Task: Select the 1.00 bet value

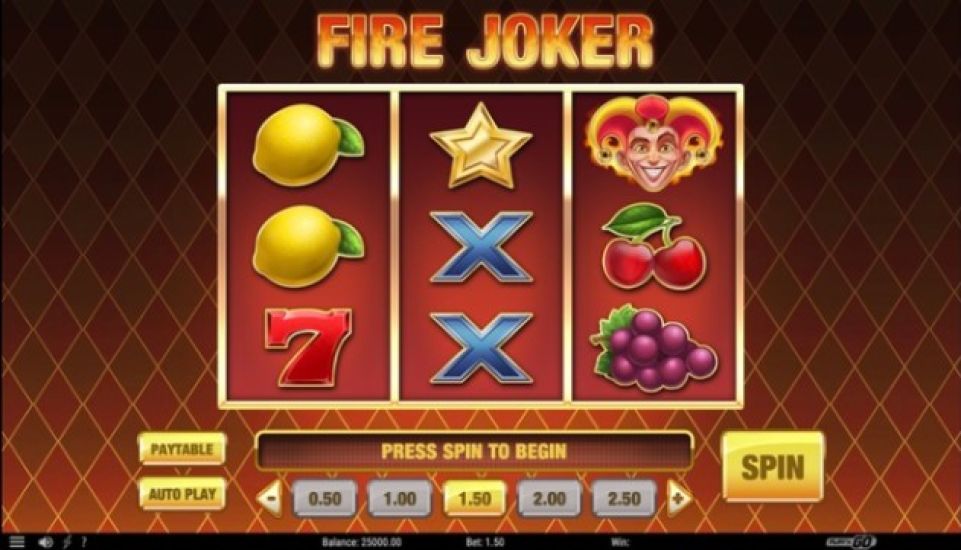Action: pyautogui.click(x=400, y=498)
